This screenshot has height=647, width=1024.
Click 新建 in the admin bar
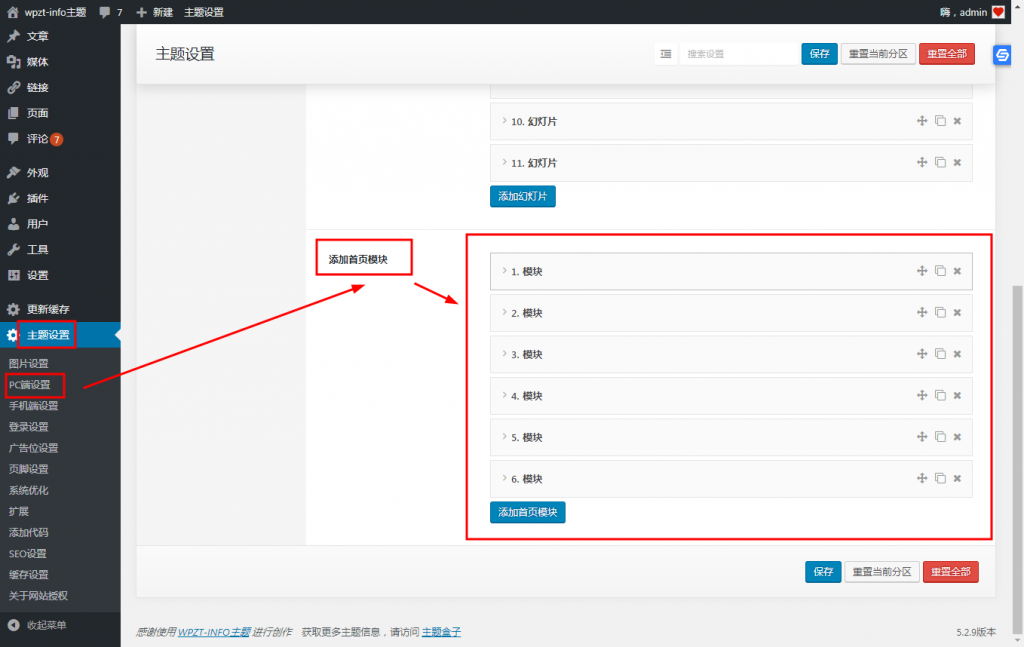click(x=155, y=12)
